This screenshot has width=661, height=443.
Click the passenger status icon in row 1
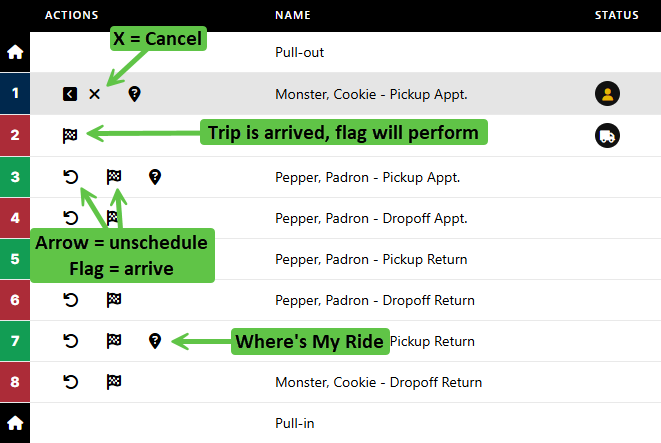point(607,94)
